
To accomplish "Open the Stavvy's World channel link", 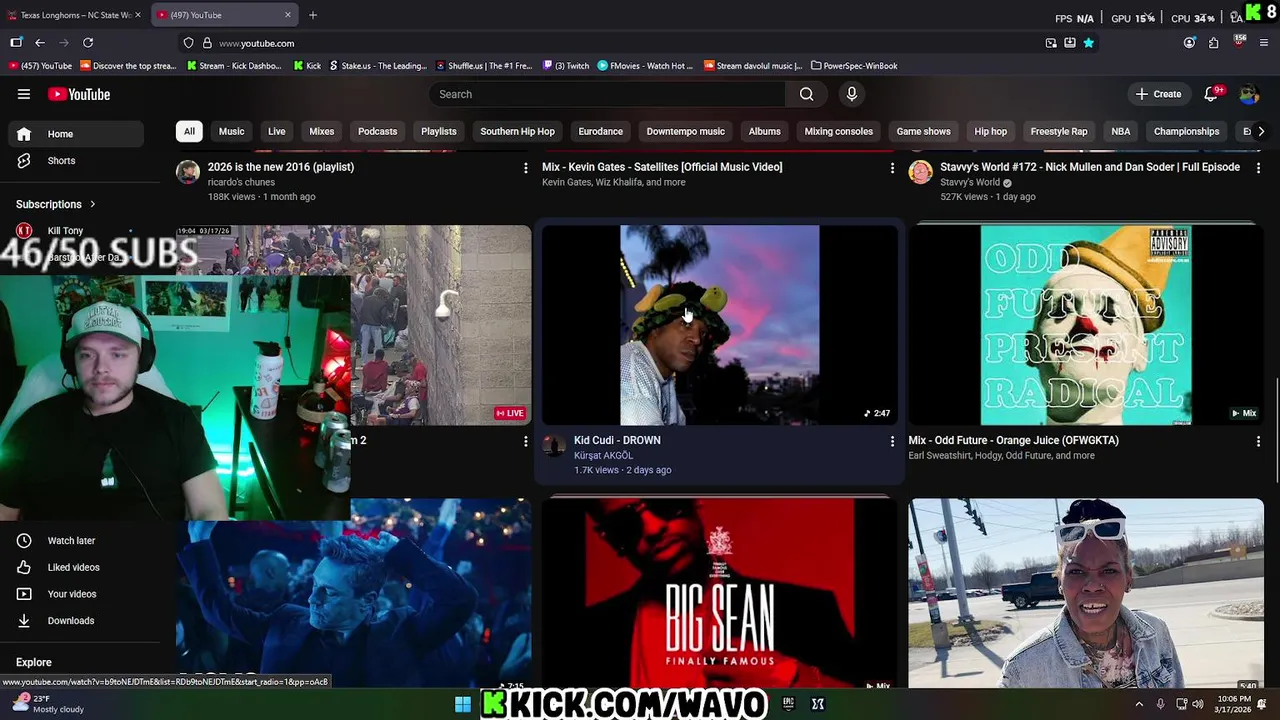I will (970, 182).
